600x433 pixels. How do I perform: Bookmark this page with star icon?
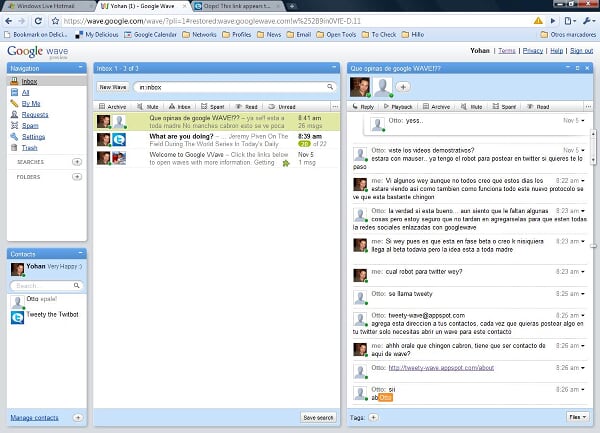(x=55, y=21)
